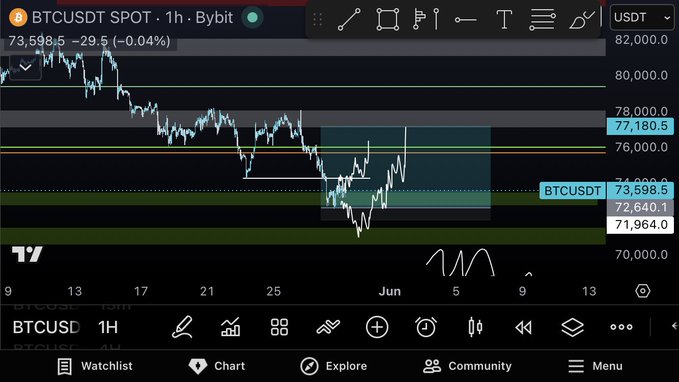Viewport: 679px width, 382px height.
Task: Click the 71,964.0 price label
Action: point(640,225)
